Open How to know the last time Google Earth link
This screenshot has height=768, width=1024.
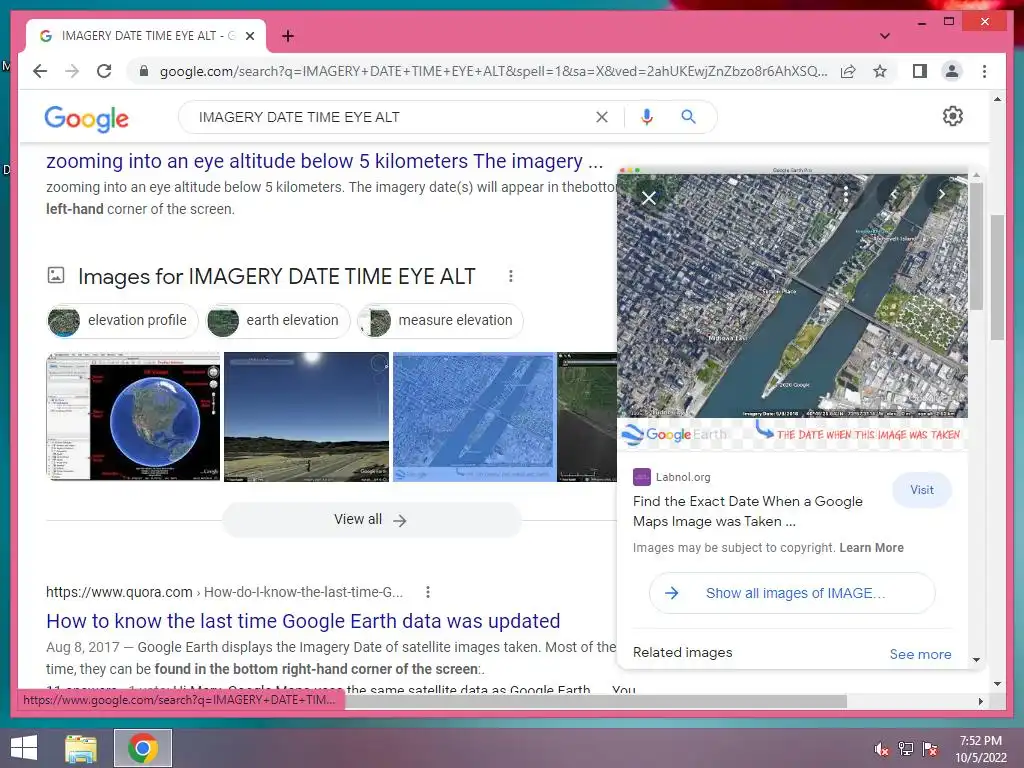[303, 620]
